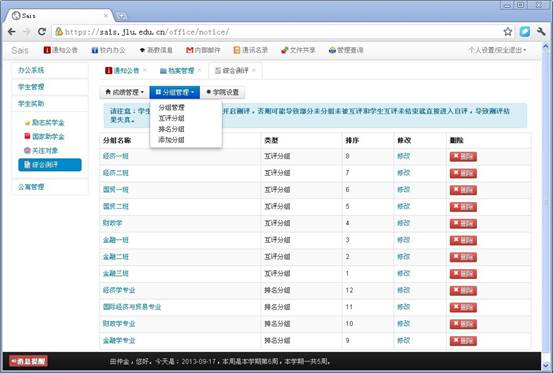Click 修改 in the row with order 12
Viewport: 553px width, 373px height.
coord(403,290)
